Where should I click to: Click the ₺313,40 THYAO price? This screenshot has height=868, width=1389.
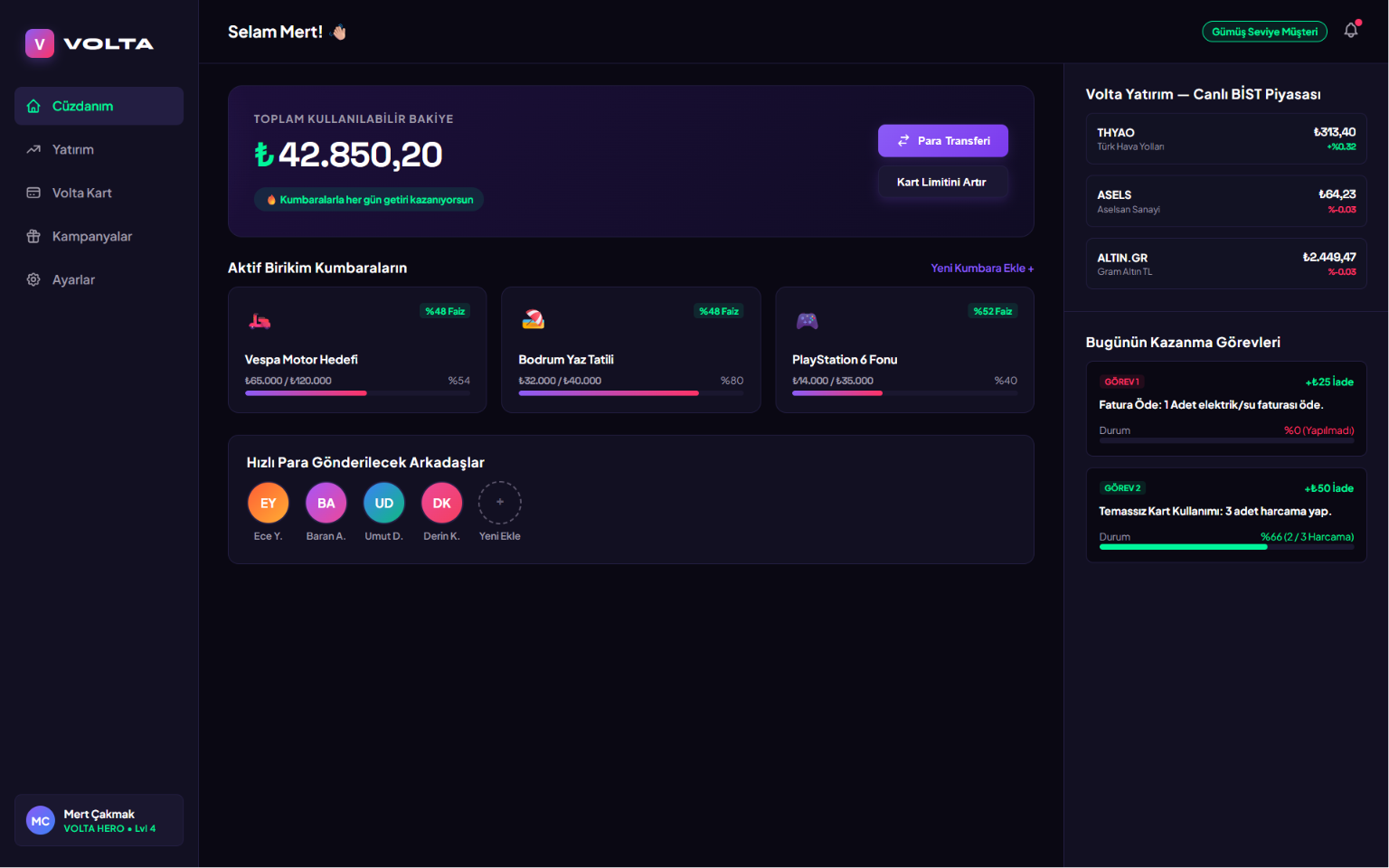tap(1335, 132)
